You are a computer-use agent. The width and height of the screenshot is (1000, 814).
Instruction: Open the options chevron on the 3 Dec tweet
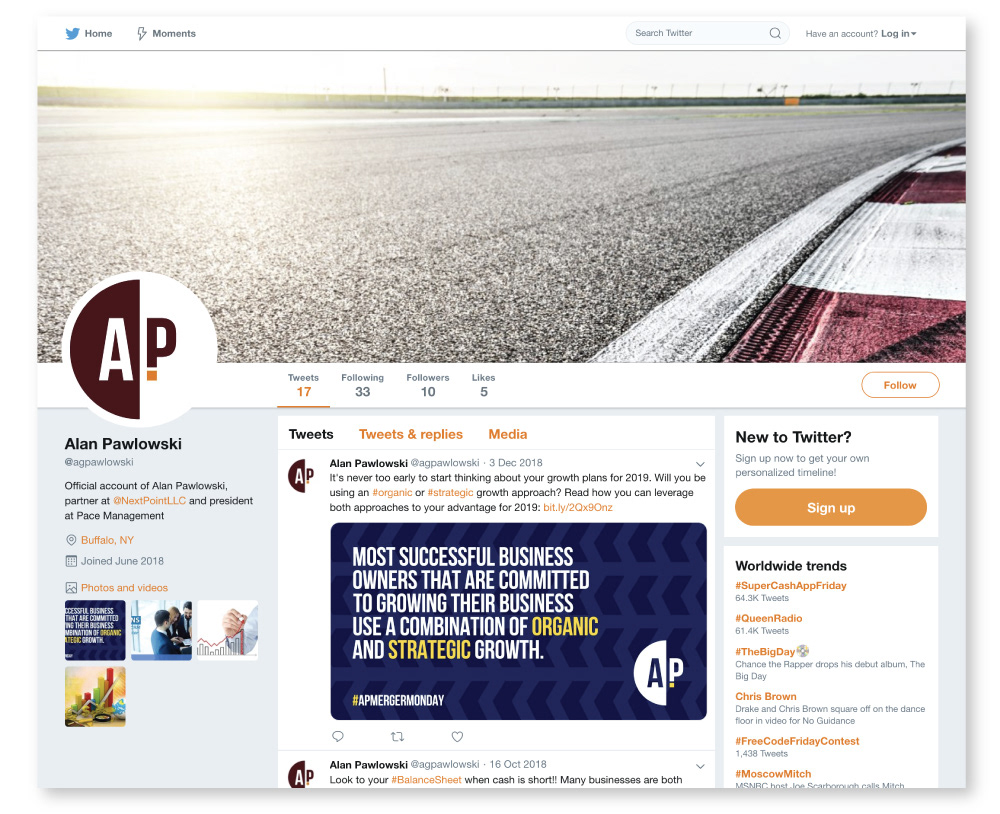tap(700, 464)
